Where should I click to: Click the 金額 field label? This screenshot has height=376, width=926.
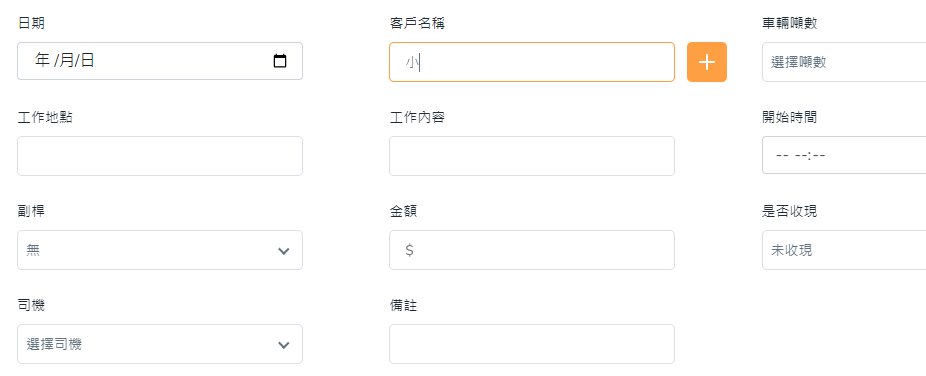pos(403,211)
